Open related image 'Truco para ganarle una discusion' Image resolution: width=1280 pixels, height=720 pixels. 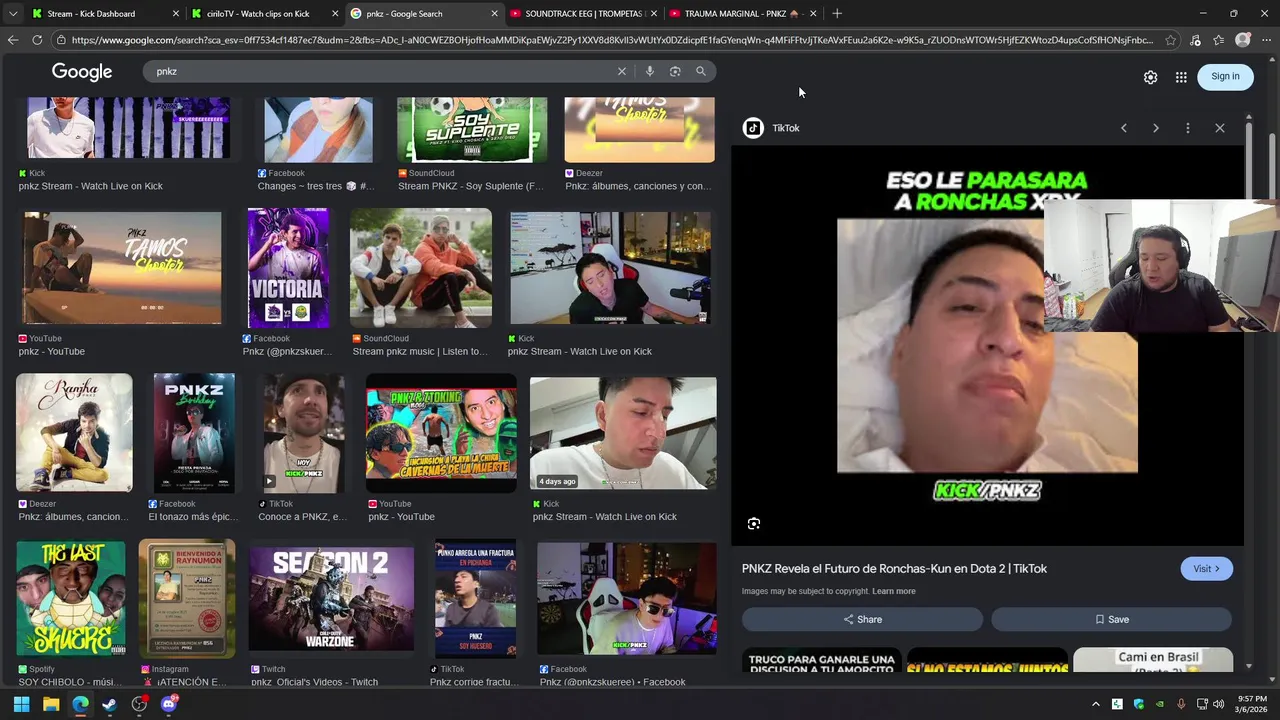coord(822,660)
